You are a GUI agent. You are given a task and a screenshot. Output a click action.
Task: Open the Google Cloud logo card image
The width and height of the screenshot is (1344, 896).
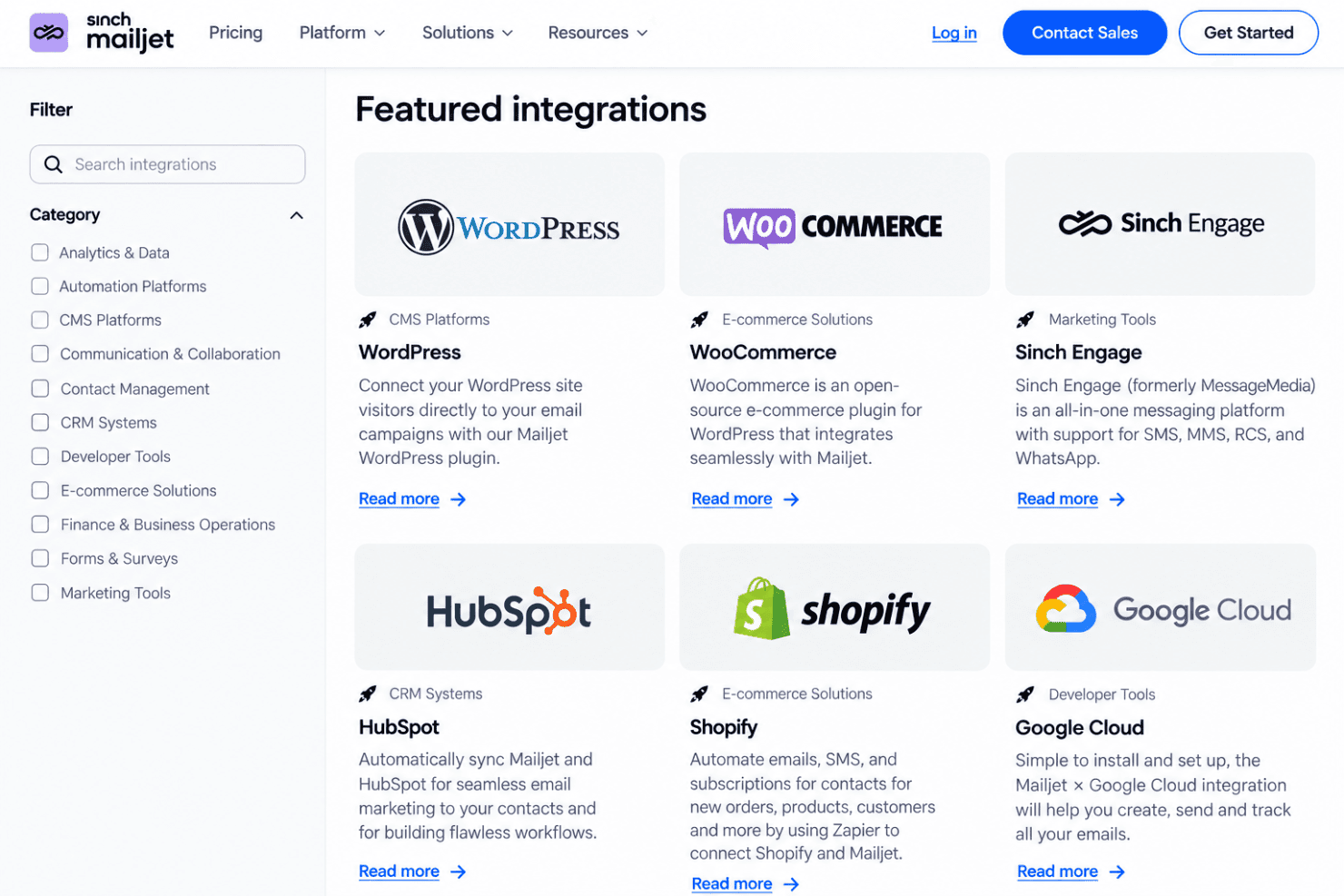pos(1160,607)
